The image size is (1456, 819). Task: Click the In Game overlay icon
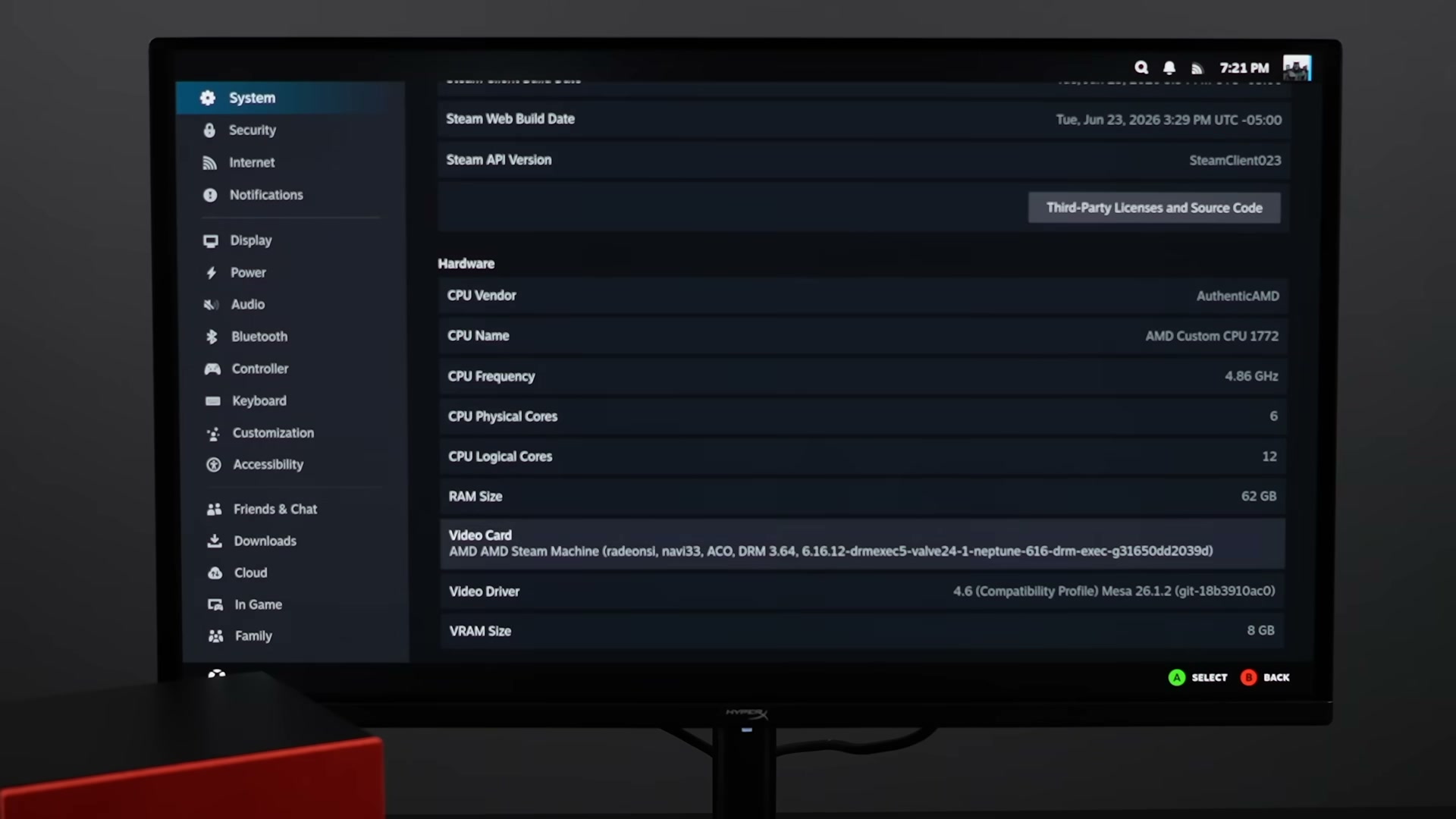[215, 605]
